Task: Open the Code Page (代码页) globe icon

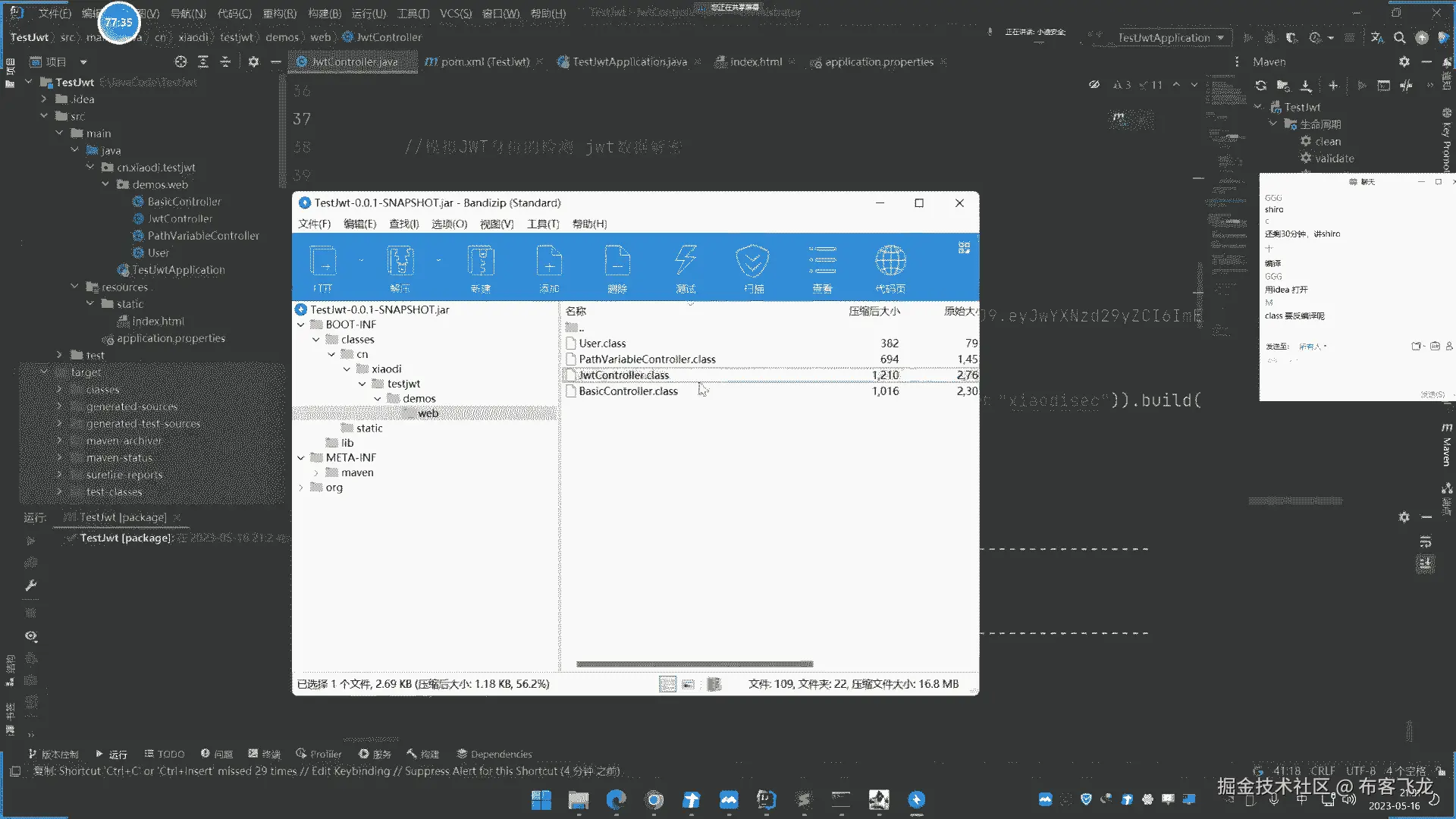Action: [890, 262]
